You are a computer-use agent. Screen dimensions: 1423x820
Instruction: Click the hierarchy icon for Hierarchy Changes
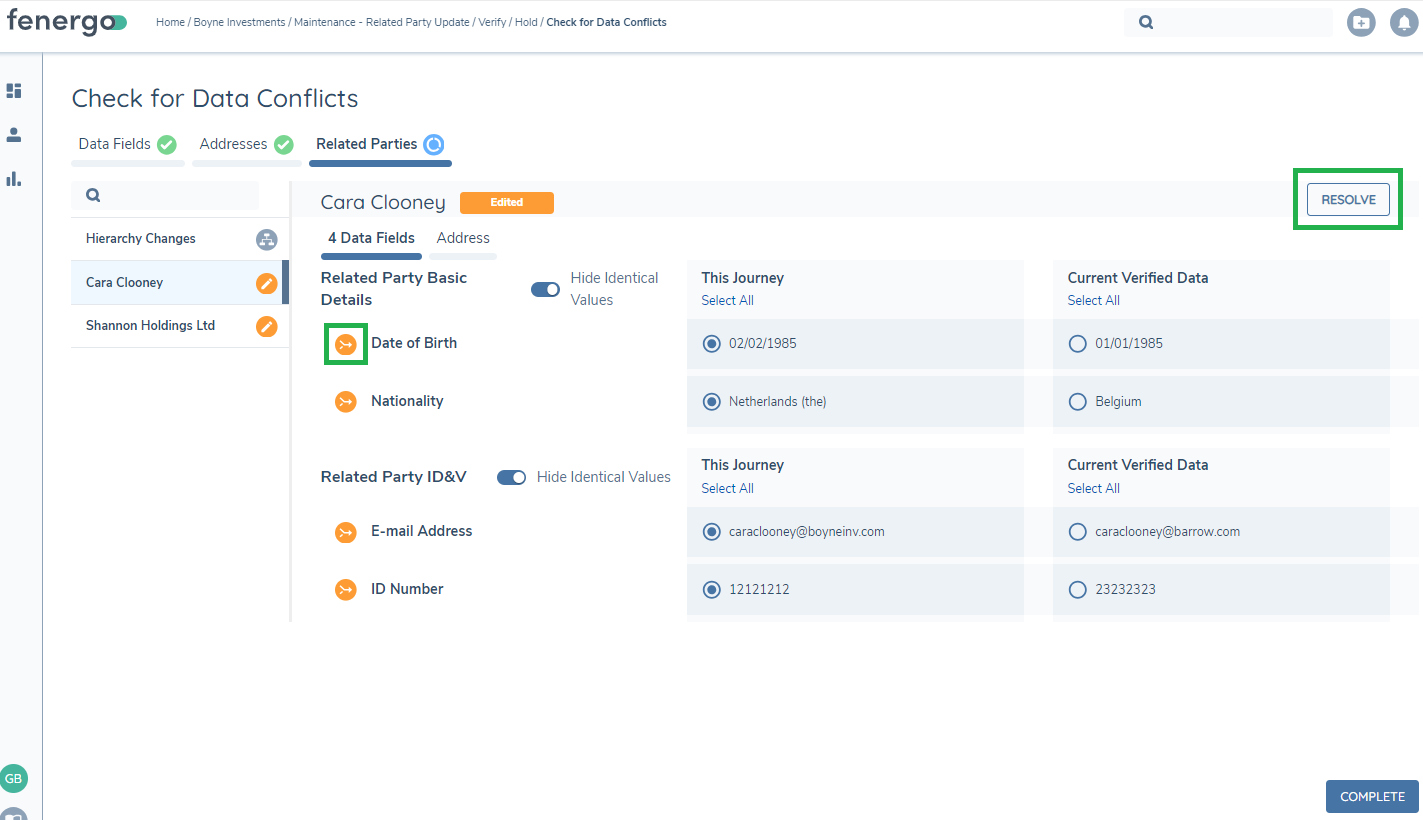coord(266,239)
